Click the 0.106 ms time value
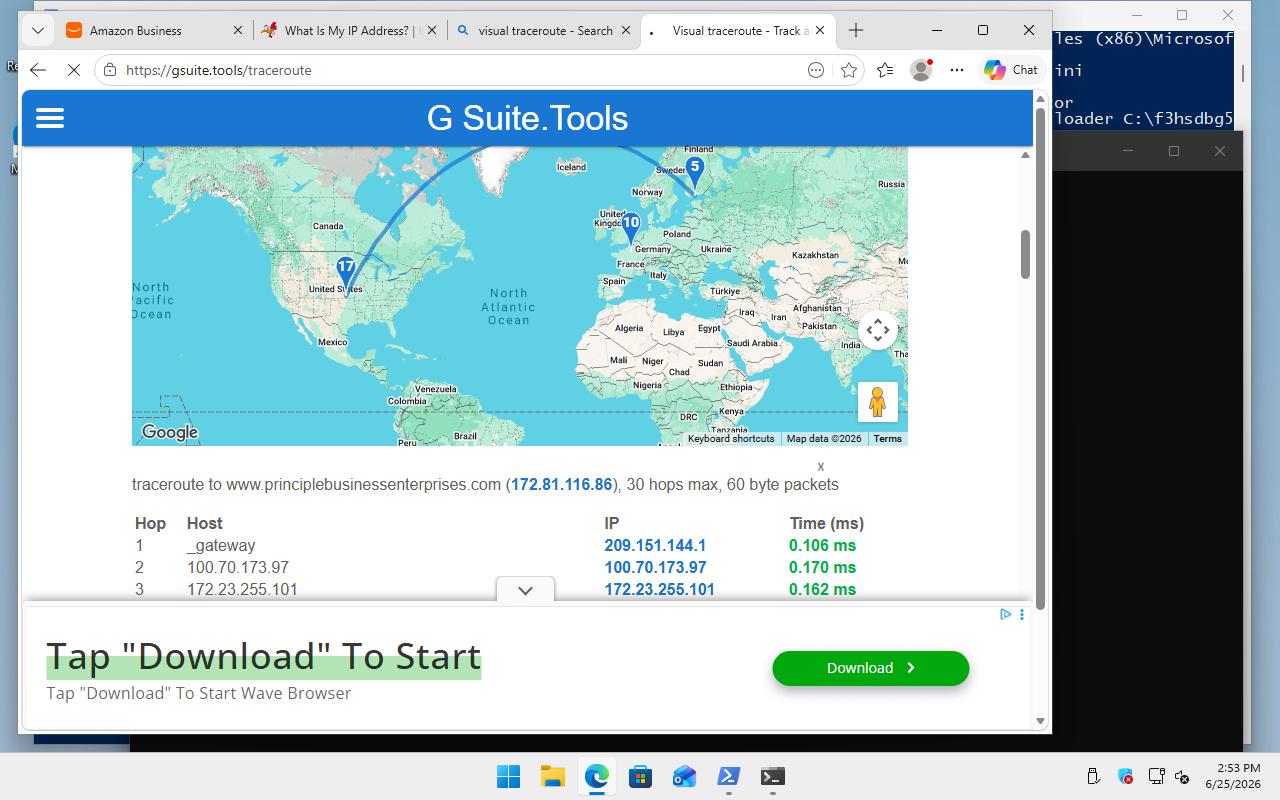 click(822, 546)
